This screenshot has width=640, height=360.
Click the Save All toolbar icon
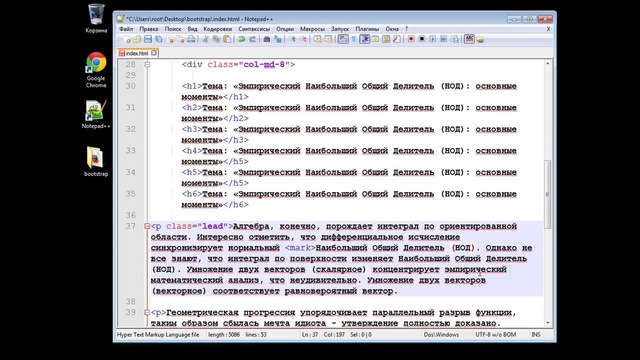[x=159, y=39]
